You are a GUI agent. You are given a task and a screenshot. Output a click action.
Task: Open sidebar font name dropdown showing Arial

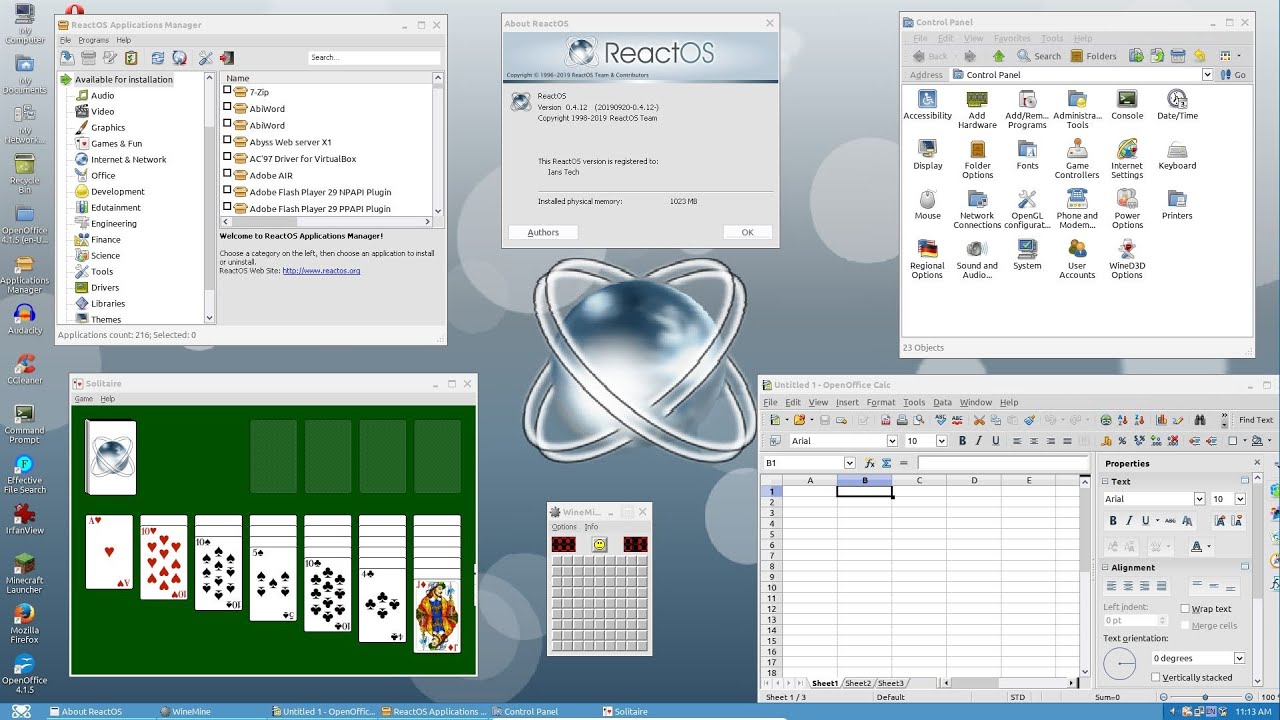tap(1199, 499)
